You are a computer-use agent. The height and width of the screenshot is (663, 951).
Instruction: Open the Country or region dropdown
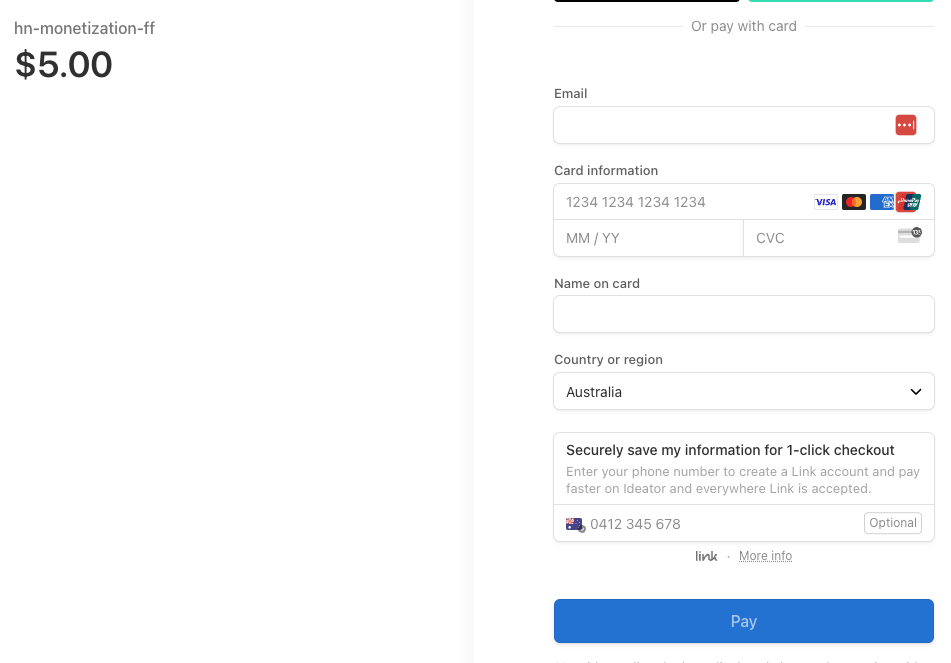pos(744,391)
